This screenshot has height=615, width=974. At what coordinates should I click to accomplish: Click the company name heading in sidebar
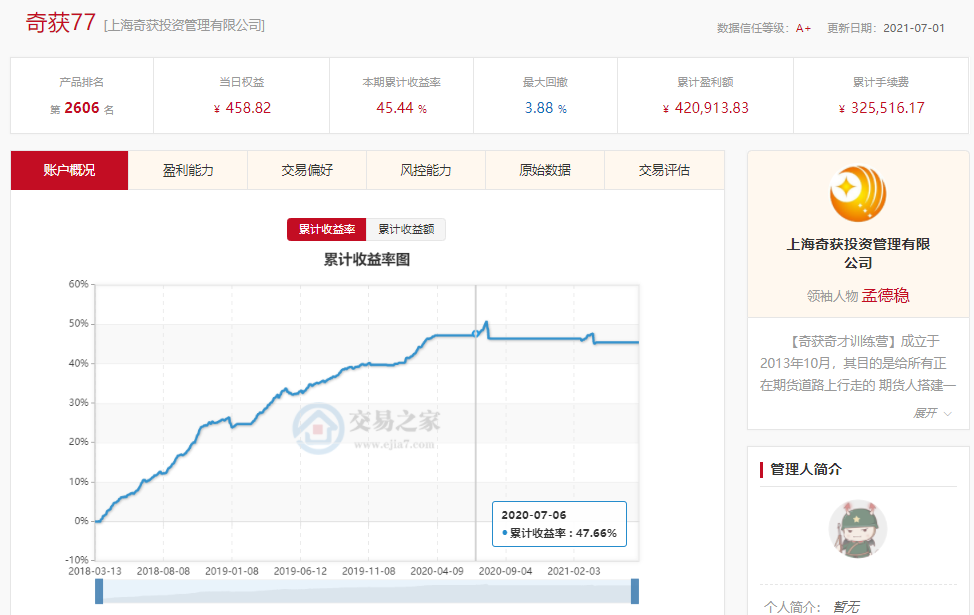pyautogui.click(x=858, y=253)
